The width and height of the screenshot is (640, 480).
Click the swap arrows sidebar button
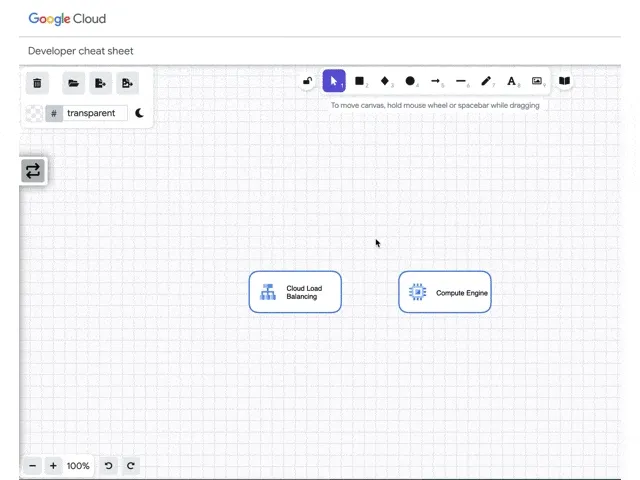(33, 171)
